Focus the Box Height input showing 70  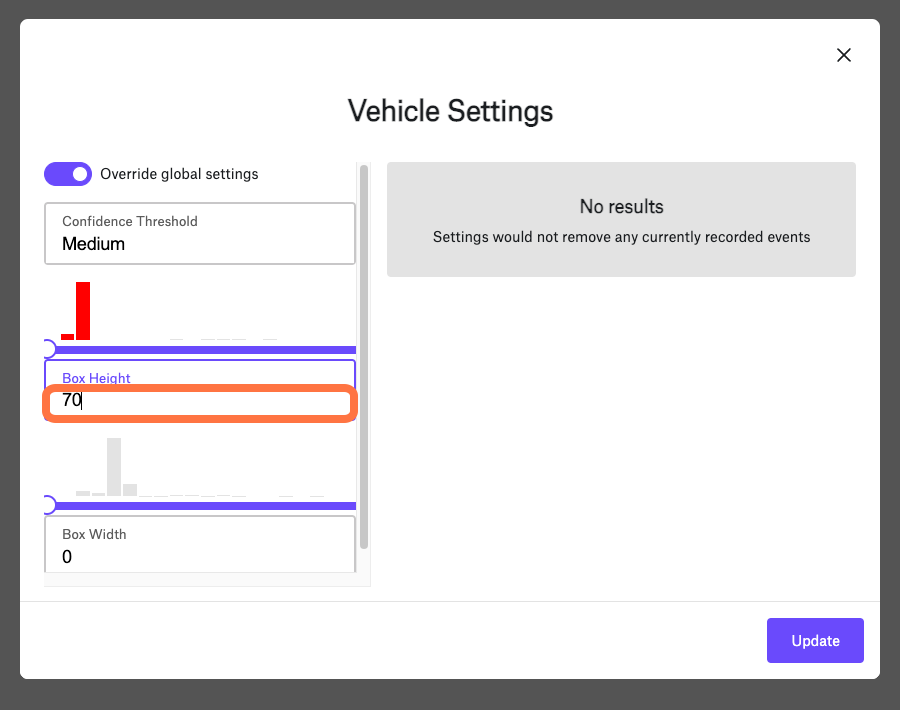pos(200,401)
